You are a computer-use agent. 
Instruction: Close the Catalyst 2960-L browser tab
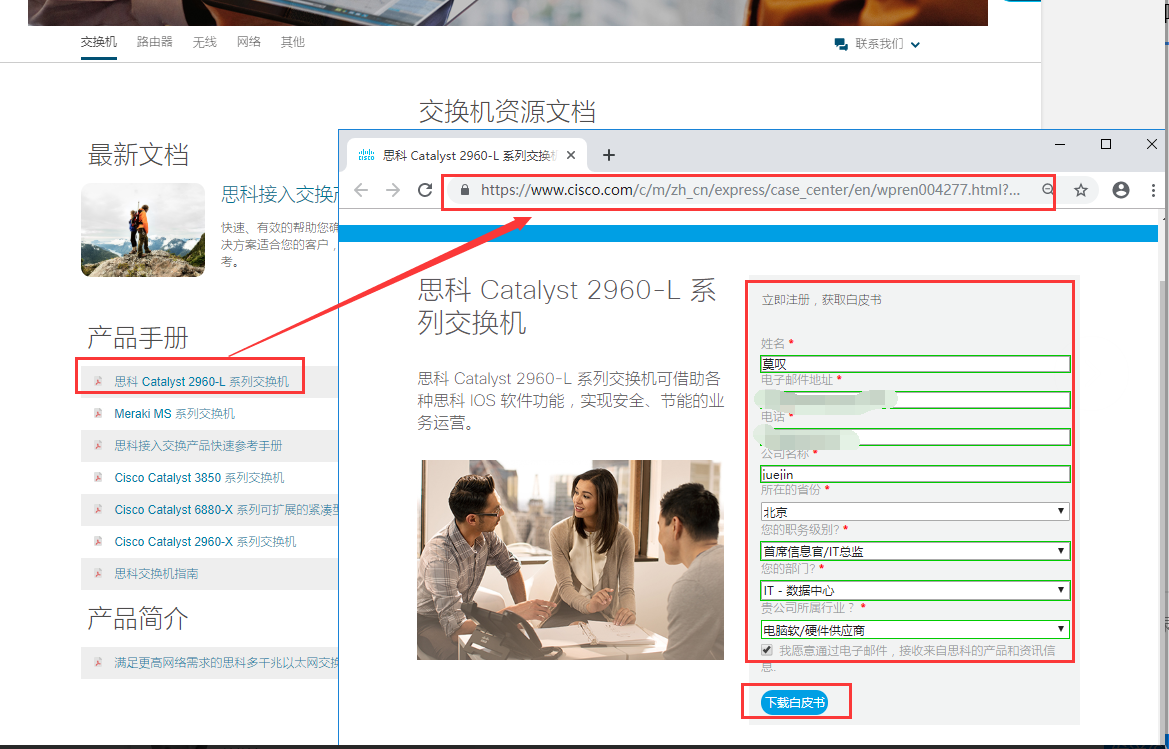[571, 155]
